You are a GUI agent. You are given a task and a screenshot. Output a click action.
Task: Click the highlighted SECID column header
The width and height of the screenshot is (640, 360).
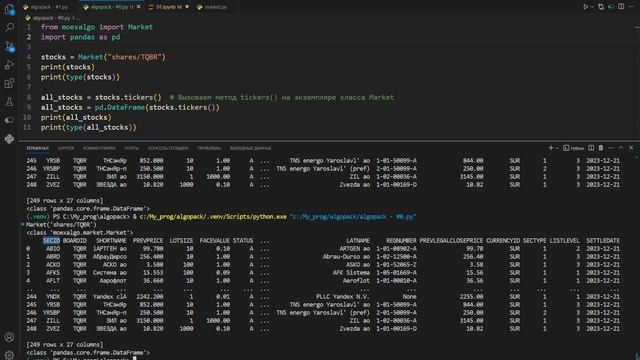[x=51, y=240]
